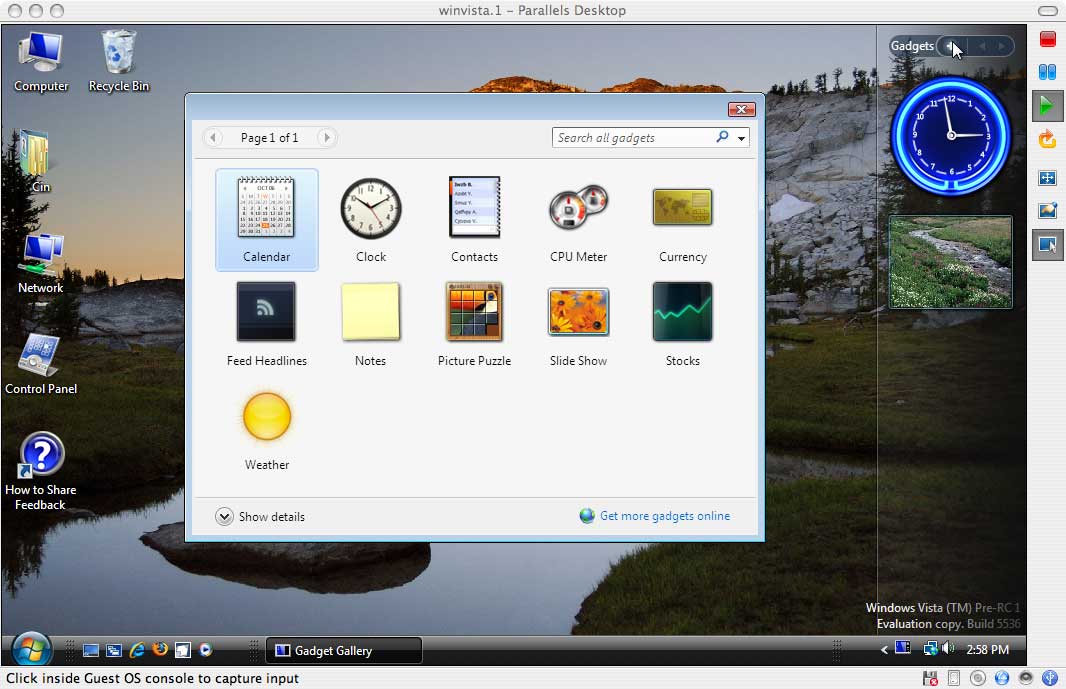Viewport: 1066px width, 689px height.
Task: Select the Clock gadget in the gallery
Action: [371, 220]
